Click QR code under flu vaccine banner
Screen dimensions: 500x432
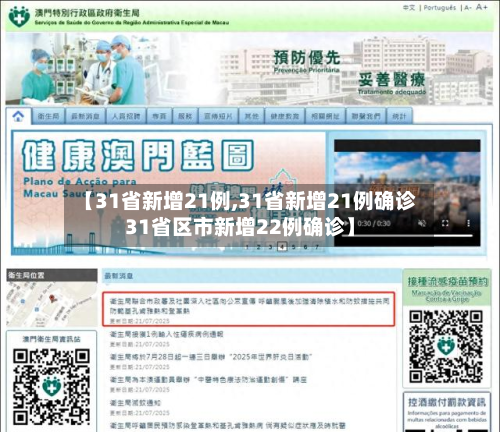pyautogui.click(x=446, y=347)
